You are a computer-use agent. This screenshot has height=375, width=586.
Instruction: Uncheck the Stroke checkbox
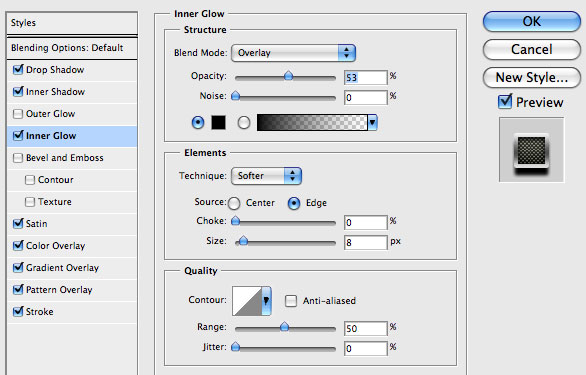coord(18,311)
